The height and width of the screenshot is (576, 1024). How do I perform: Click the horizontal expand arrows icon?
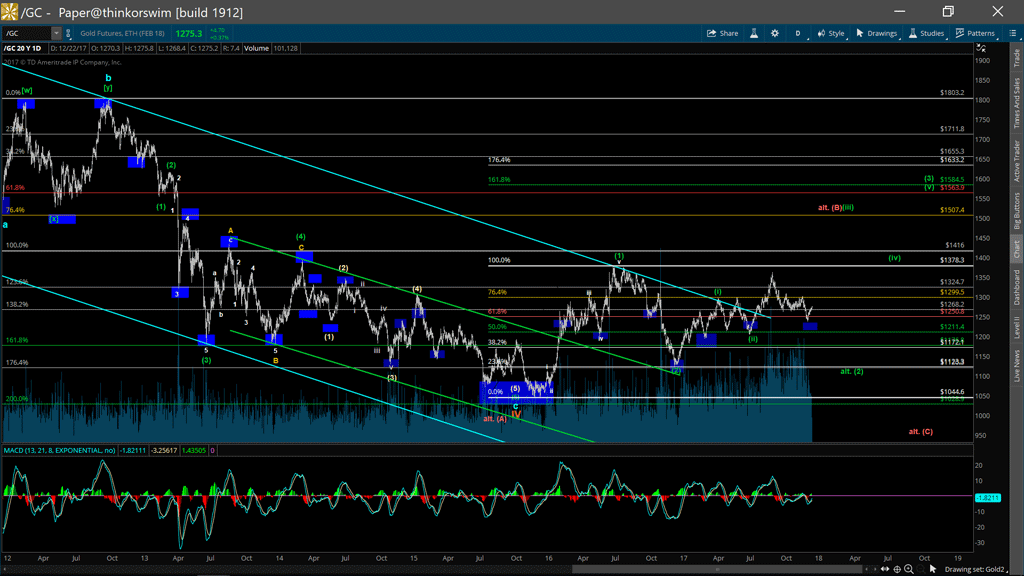(x=884, y=569)
